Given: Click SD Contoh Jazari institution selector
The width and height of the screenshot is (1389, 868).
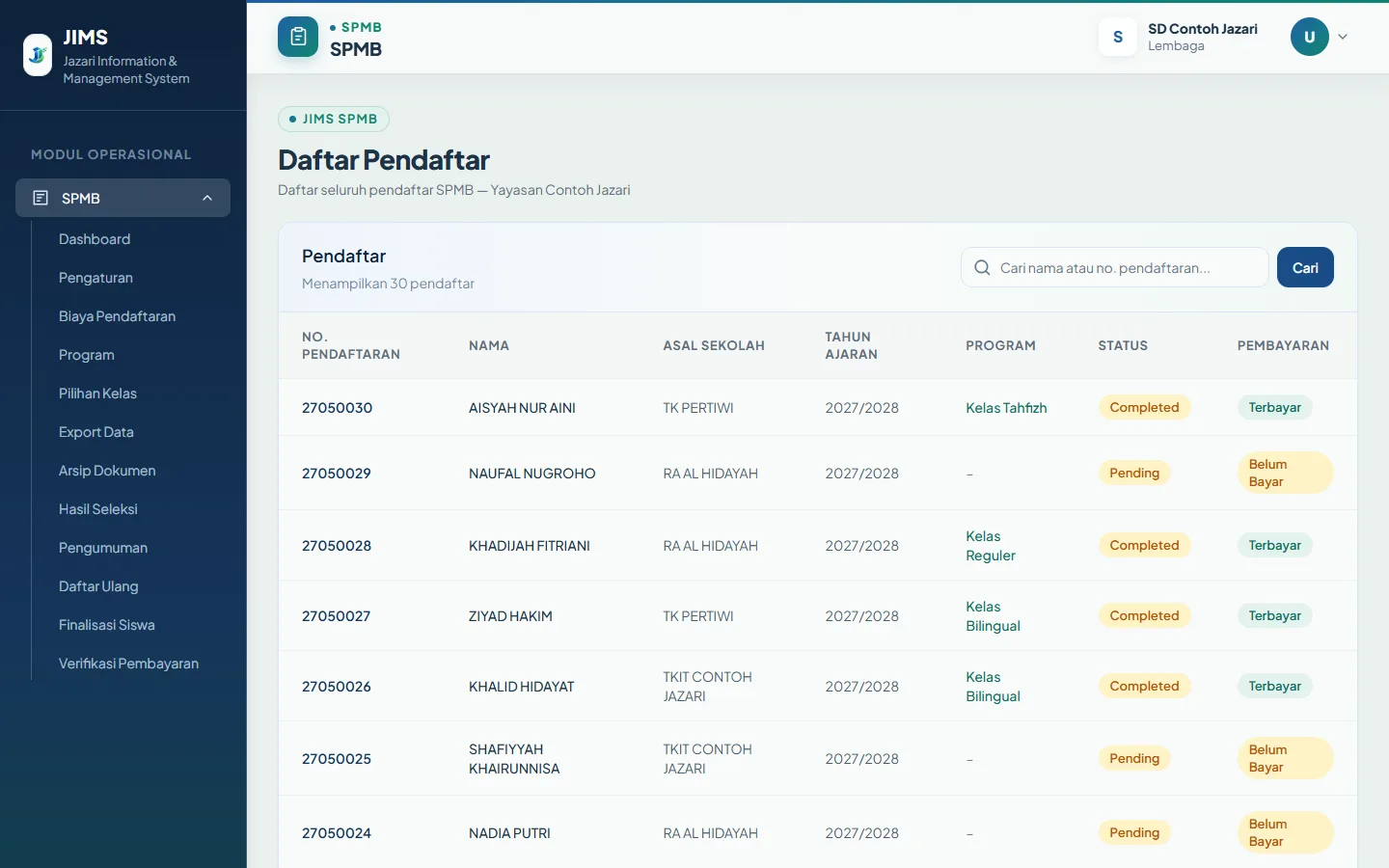Looking at the screenshot, I should 1179,37.
